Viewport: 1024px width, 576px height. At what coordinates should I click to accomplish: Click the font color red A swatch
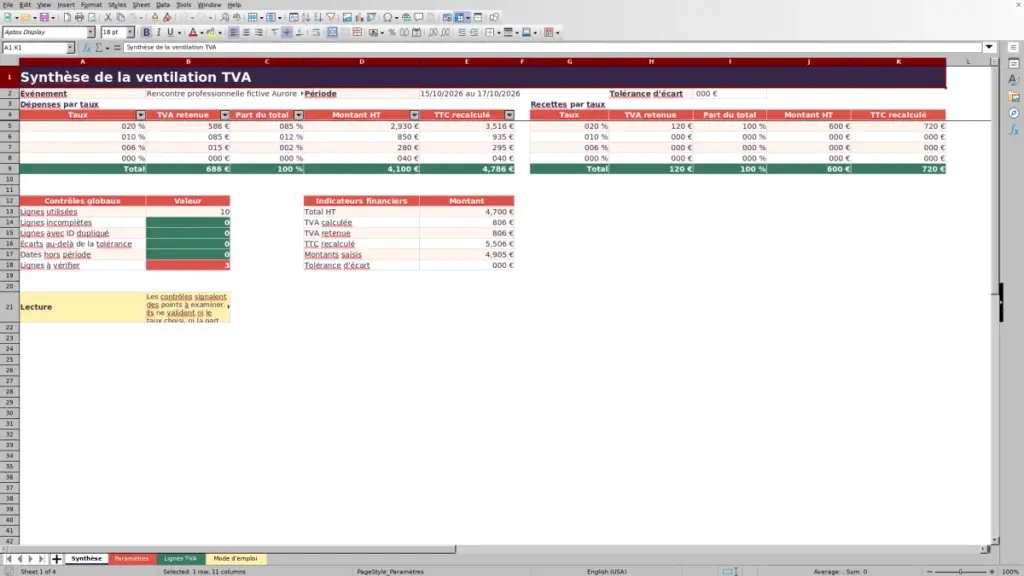(x=193, y=32)
